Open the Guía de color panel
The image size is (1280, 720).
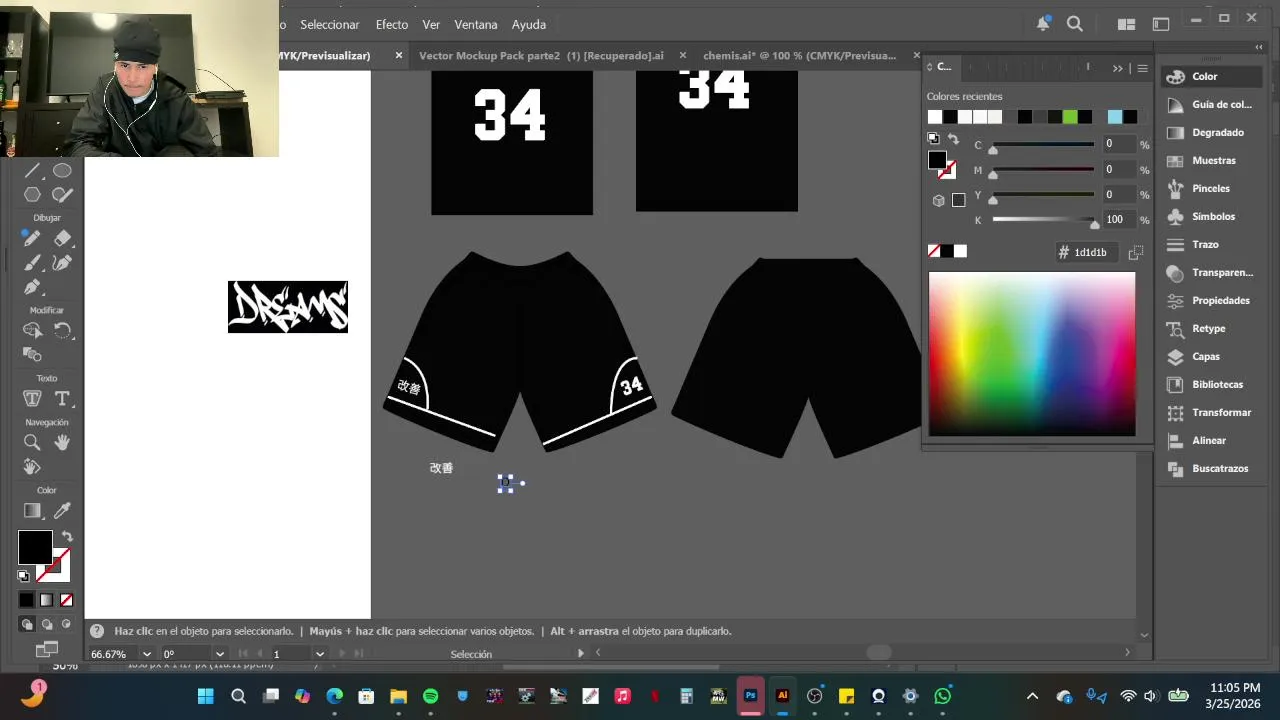tap(1210, 104)
